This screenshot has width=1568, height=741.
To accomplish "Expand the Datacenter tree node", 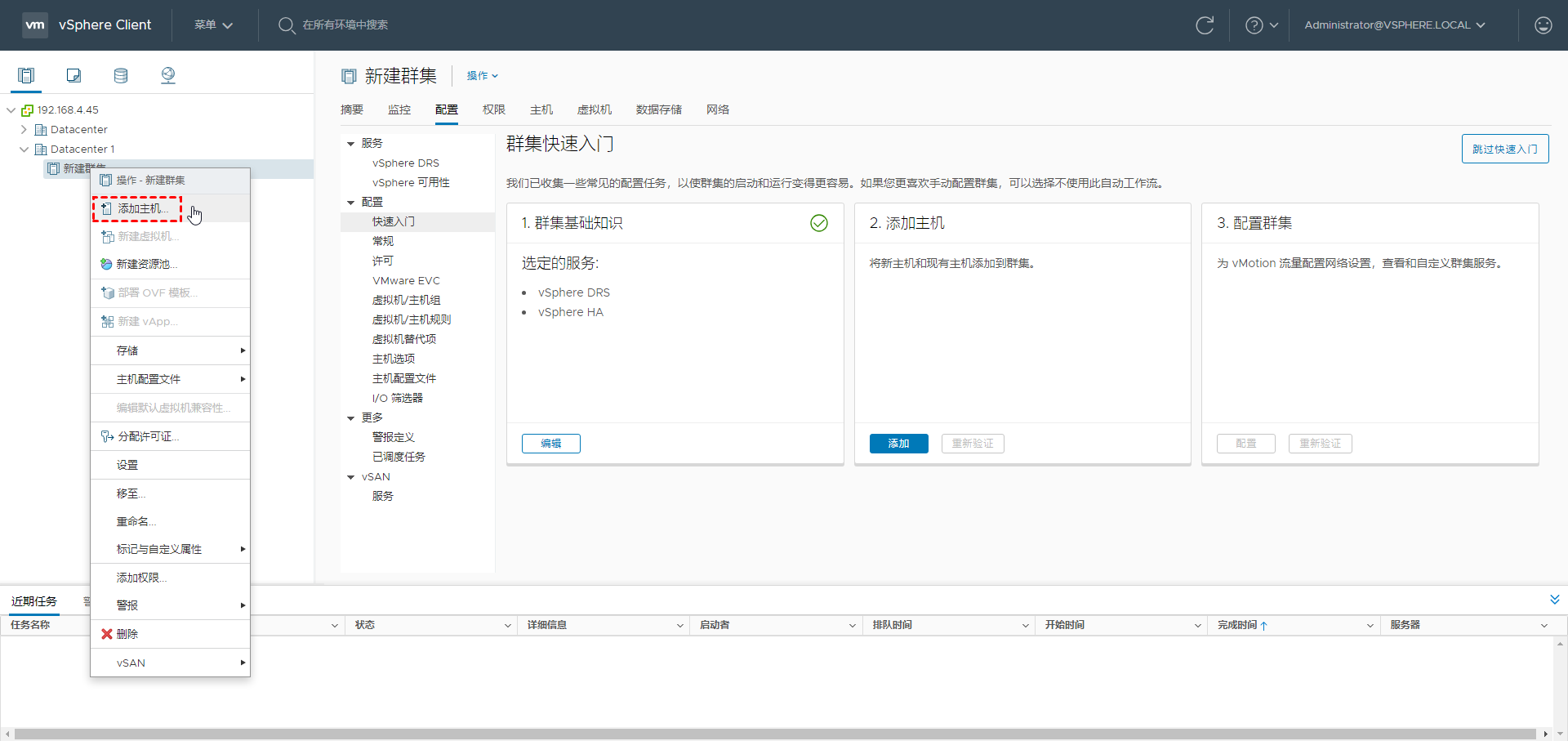I will [24, 130].
